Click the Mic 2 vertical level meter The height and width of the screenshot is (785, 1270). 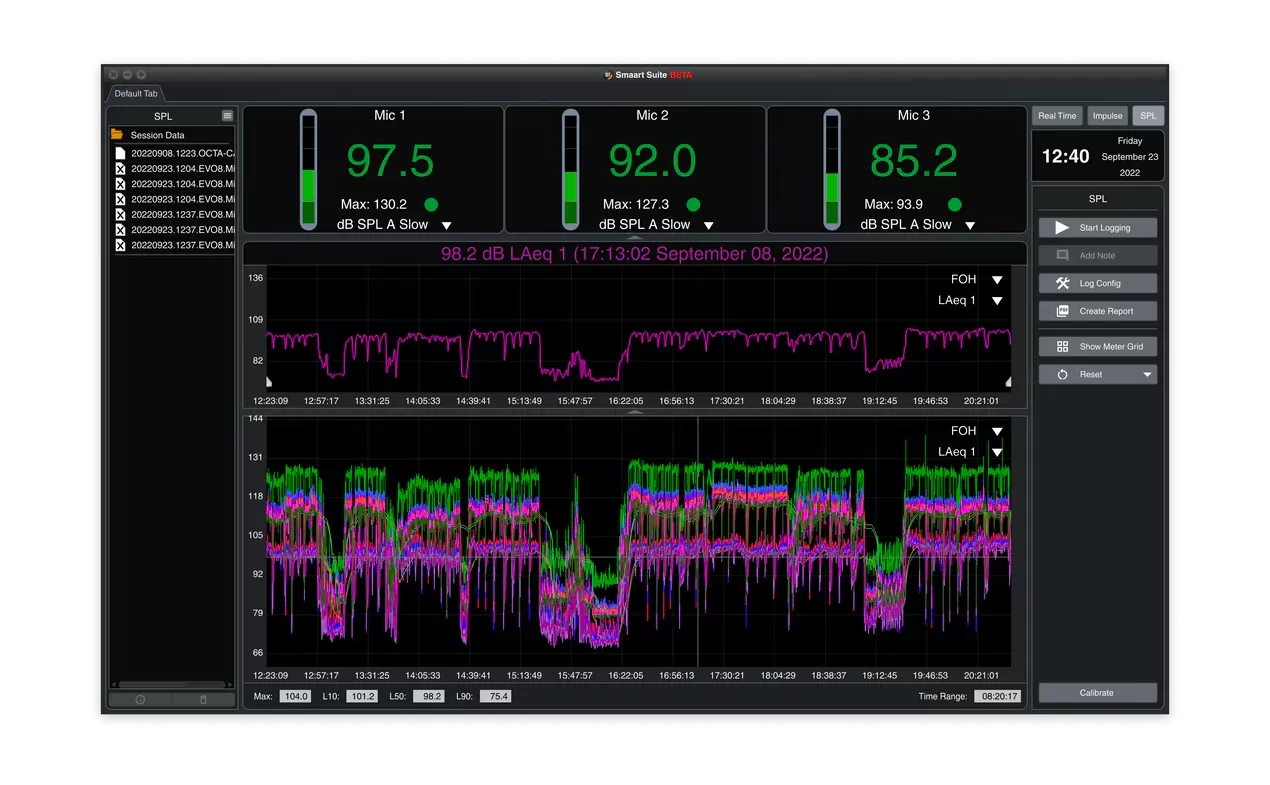tap(570, 169)
